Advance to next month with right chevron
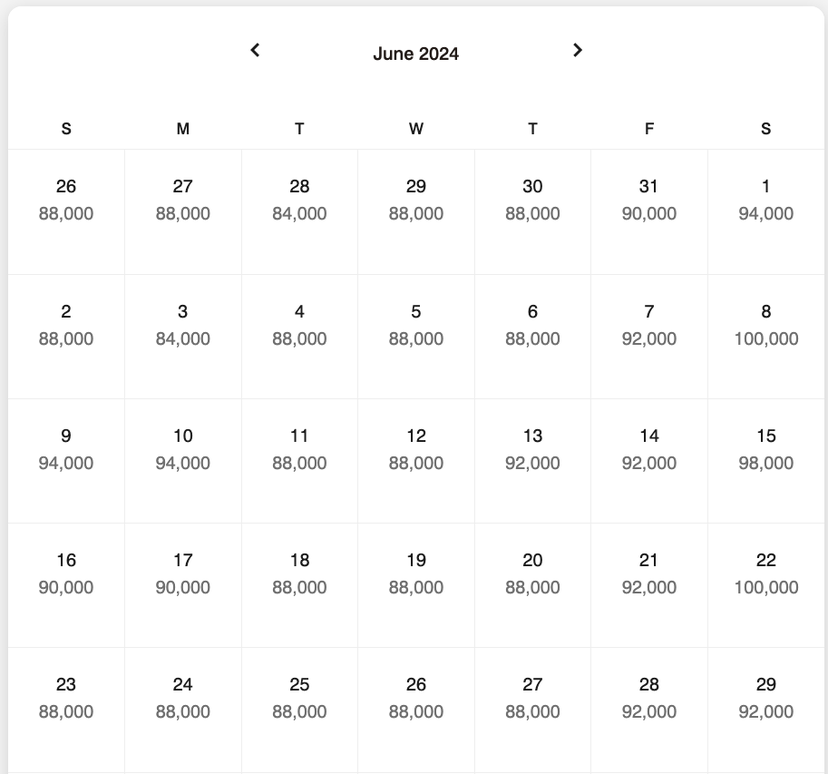Image resolution: width=828 pixels, height=774 pixels. (577, 50)
